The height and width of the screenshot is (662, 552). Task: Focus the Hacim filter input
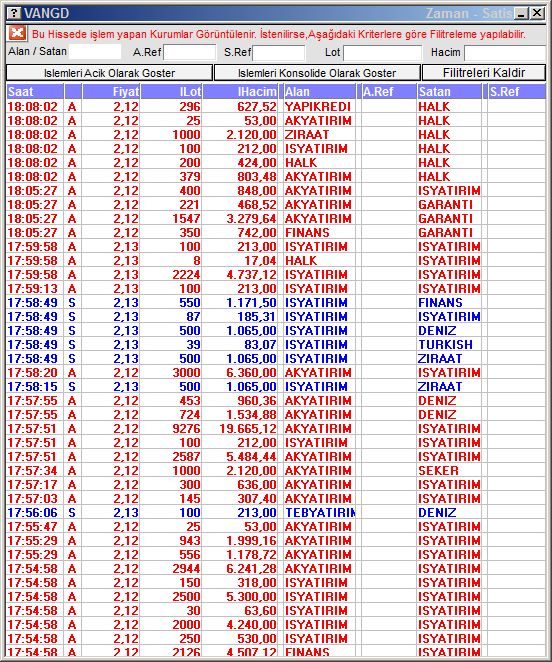[x=505, y=53]
